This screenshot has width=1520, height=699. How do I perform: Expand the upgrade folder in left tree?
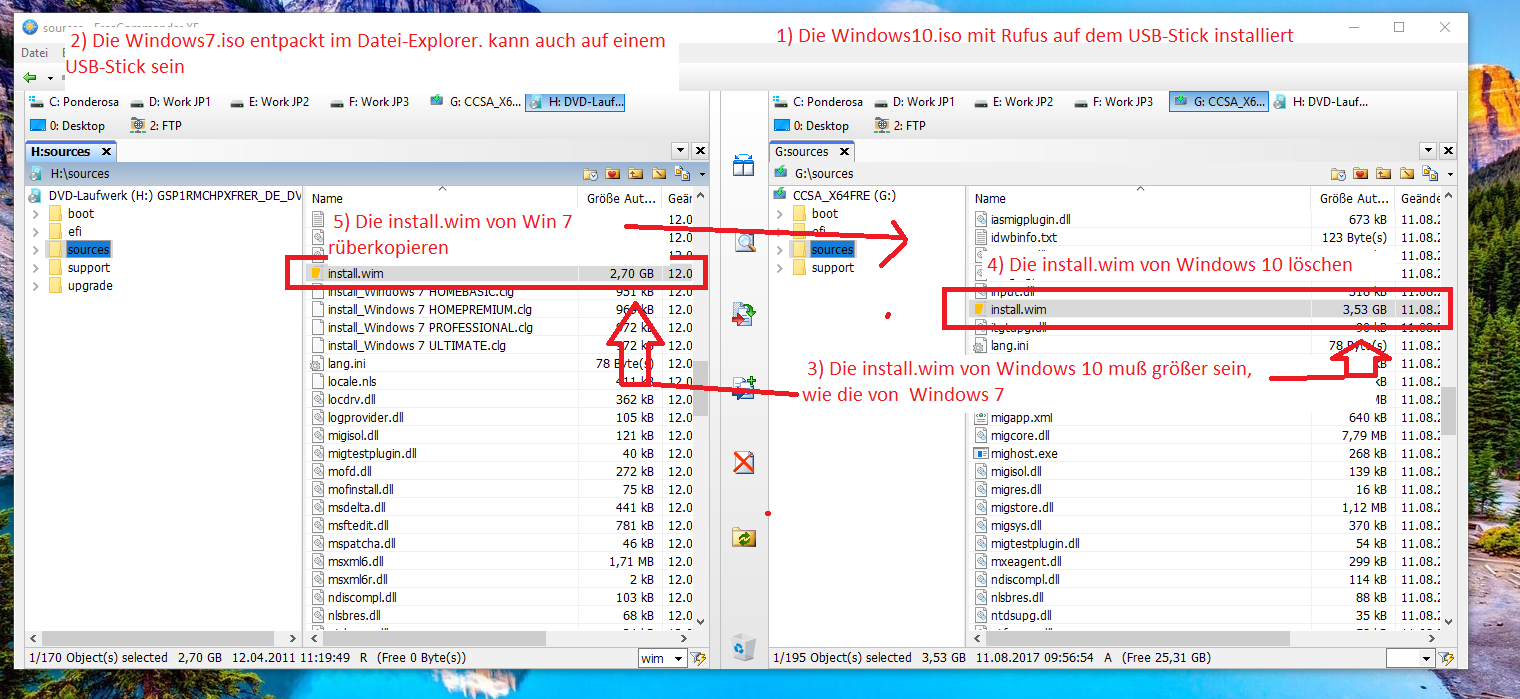[36, 285]
